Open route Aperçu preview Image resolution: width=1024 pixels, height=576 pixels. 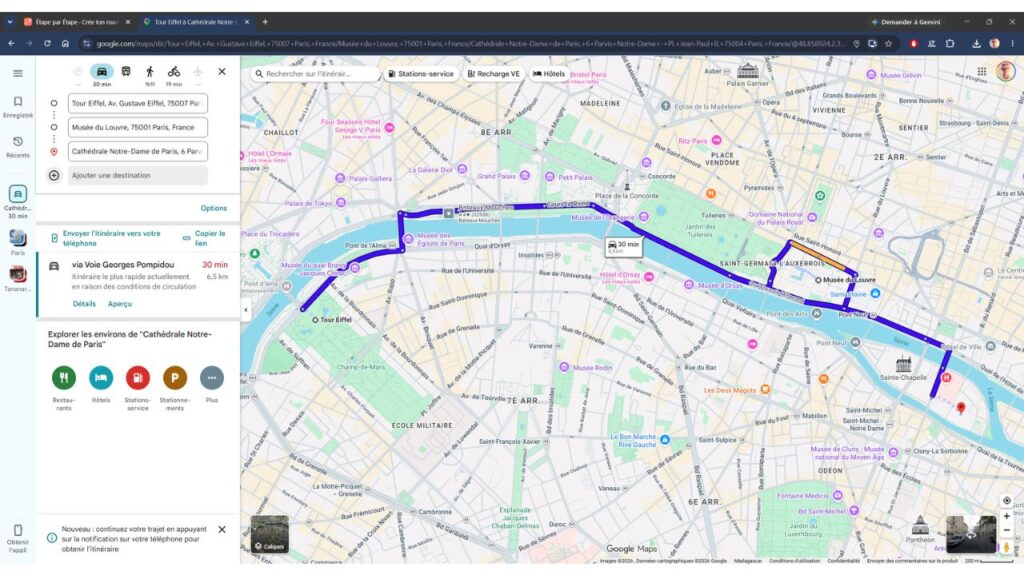pos(120,304)
